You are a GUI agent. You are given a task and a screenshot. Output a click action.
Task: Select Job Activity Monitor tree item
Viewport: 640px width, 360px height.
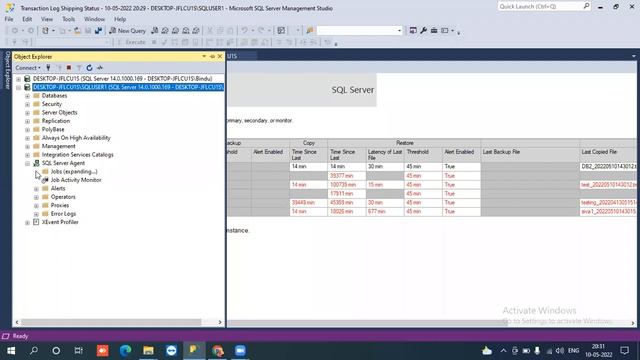tap(76, 180)
